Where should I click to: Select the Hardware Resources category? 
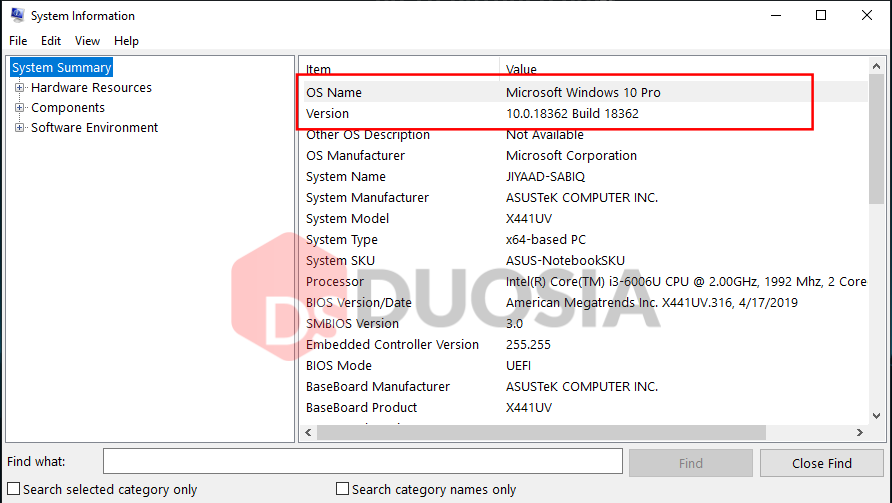pos(91,88)
